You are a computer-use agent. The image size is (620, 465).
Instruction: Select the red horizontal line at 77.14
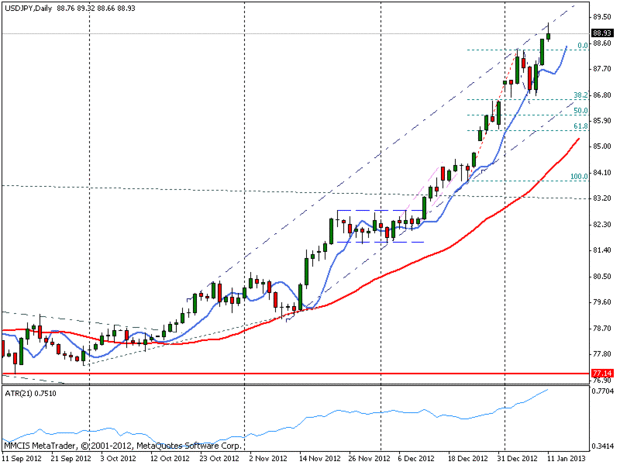click(x=296, y=373)
